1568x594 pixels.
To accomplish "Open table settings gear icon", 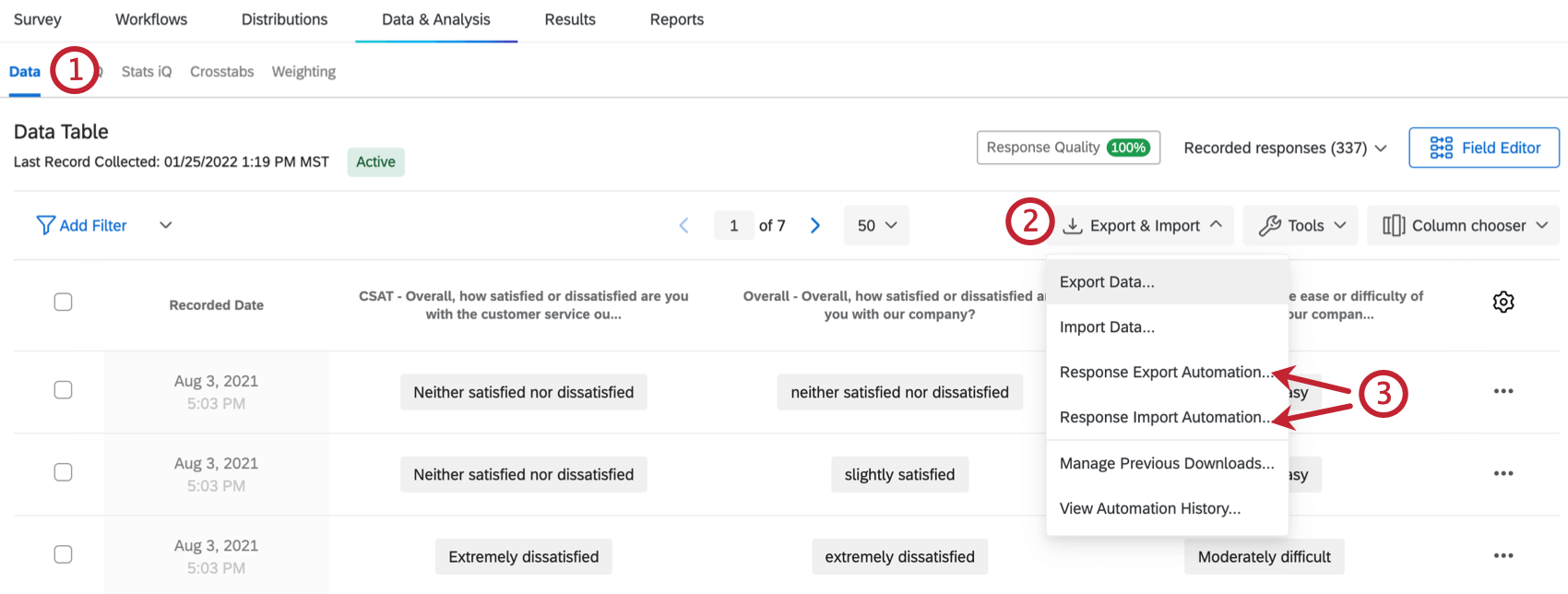I will [1503, 302].
